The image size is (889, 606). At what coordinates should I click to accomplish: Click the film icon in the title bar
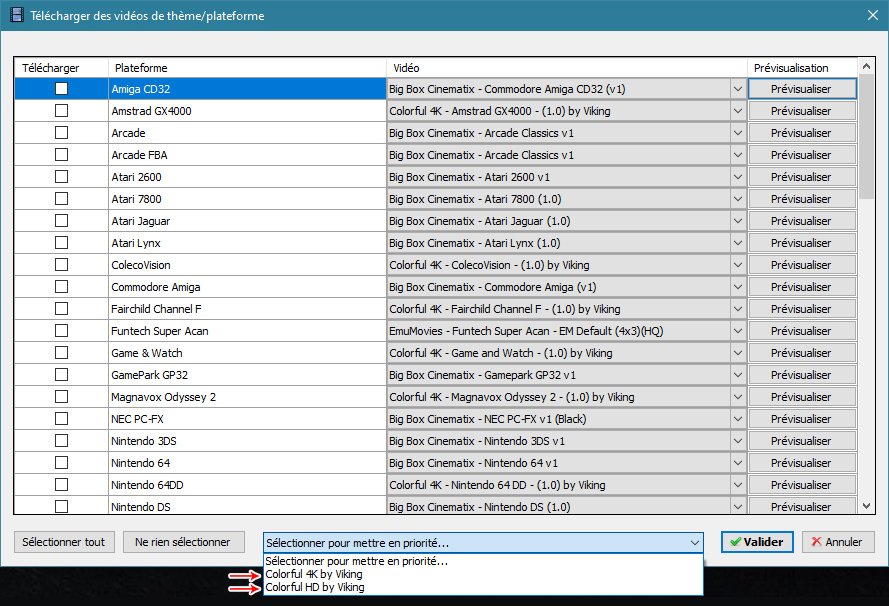[x=17, y=15]
